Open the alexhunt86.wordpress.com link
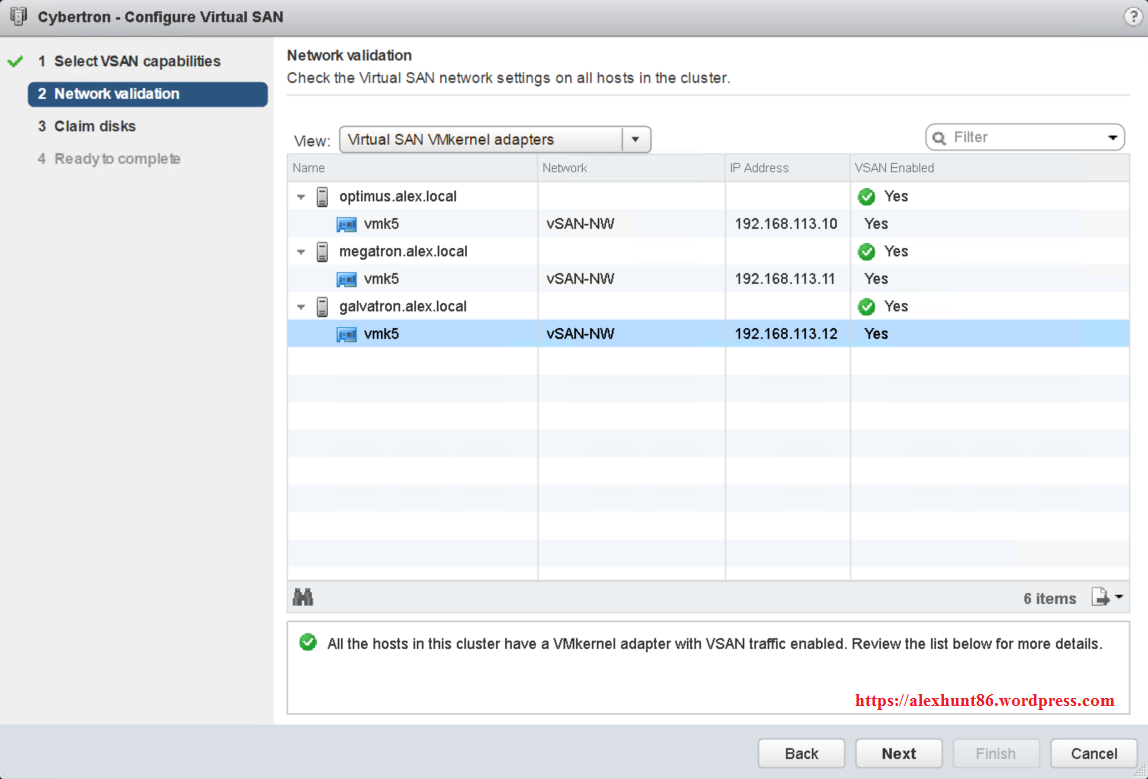This screenshot has height=779, width=1148. 985,700
